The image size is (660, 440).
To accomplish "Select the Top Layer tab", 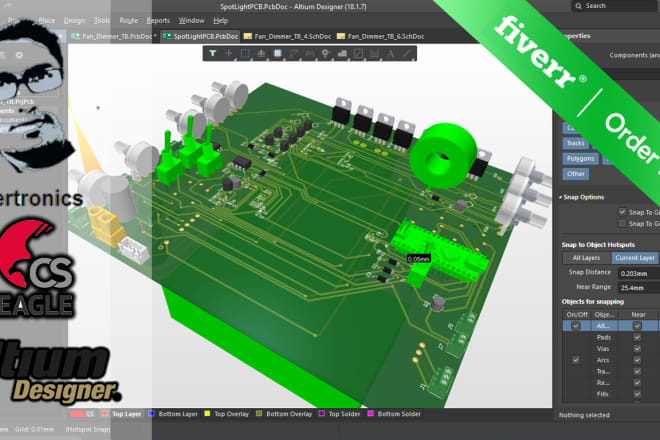I will 122,414.
